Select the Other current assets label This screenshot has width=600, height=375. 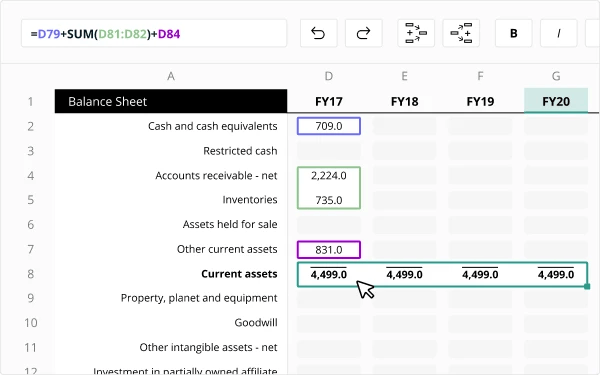pos(227,249)
